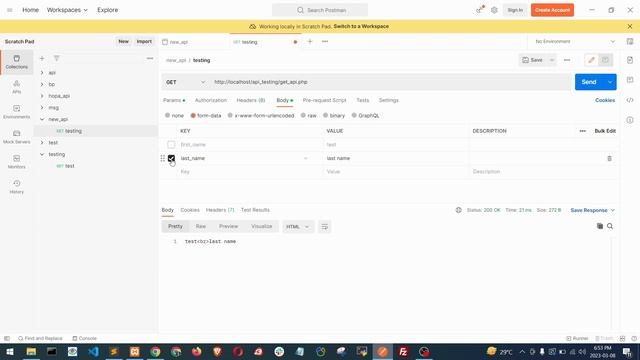Click the Create Account button
The height and width of the screenshot is (360, 640).
[x=552, y=10]
